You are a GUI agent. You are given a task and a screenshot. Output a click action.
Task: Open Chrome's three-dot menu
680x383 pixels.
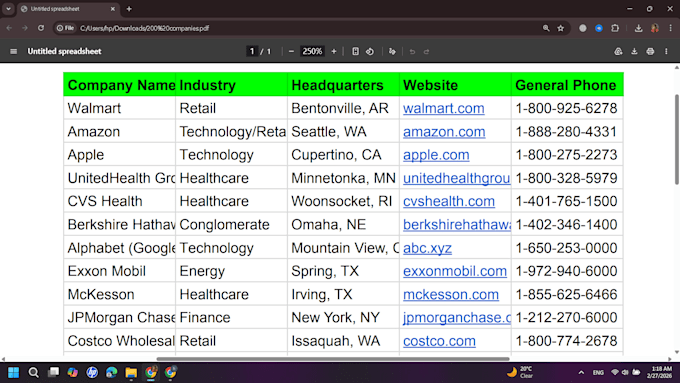coord(670,28)
